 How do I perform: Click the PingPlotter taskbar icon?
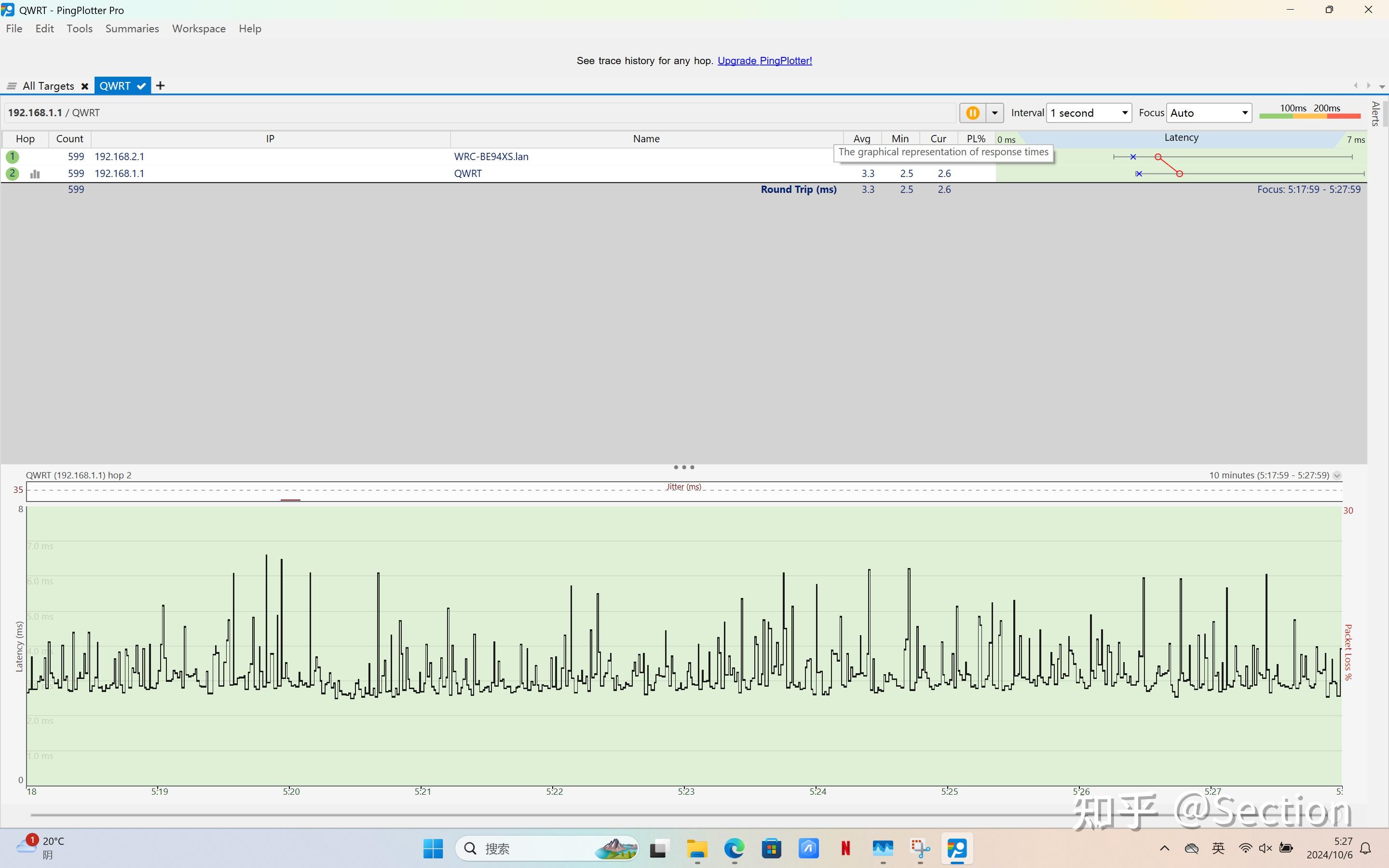click(957, 848)
